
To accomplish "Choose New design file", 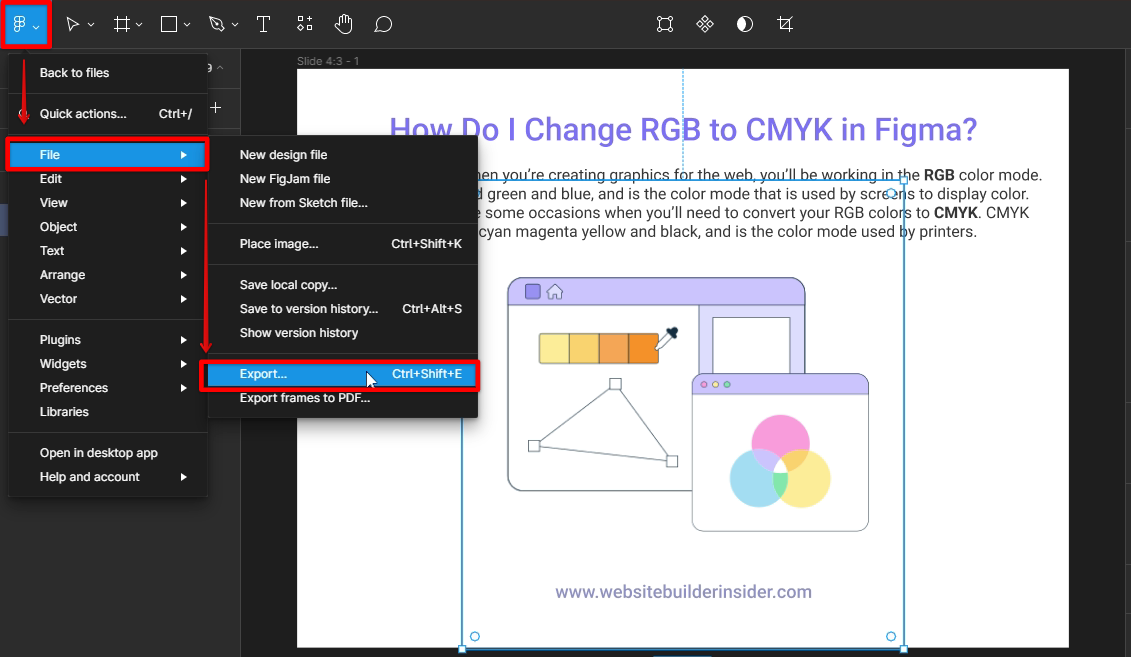I will (343, 154).
